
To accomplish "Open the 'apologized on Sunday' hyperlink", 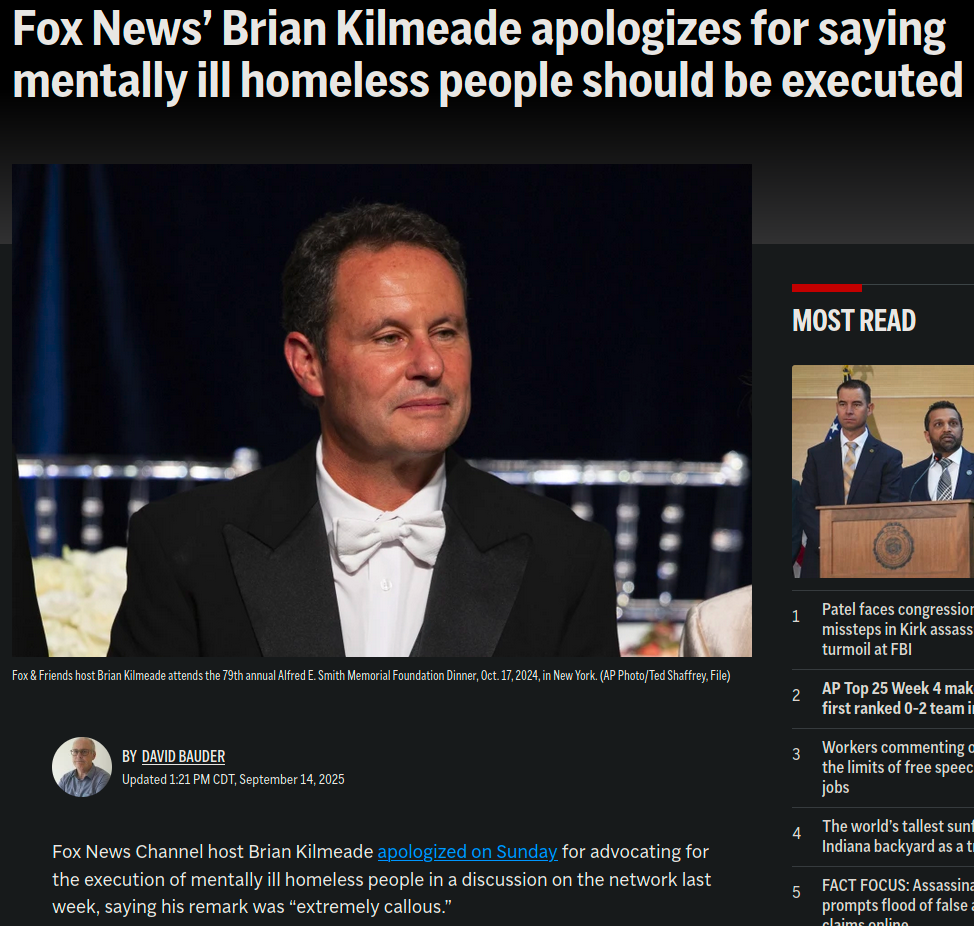I will (467, 851).
